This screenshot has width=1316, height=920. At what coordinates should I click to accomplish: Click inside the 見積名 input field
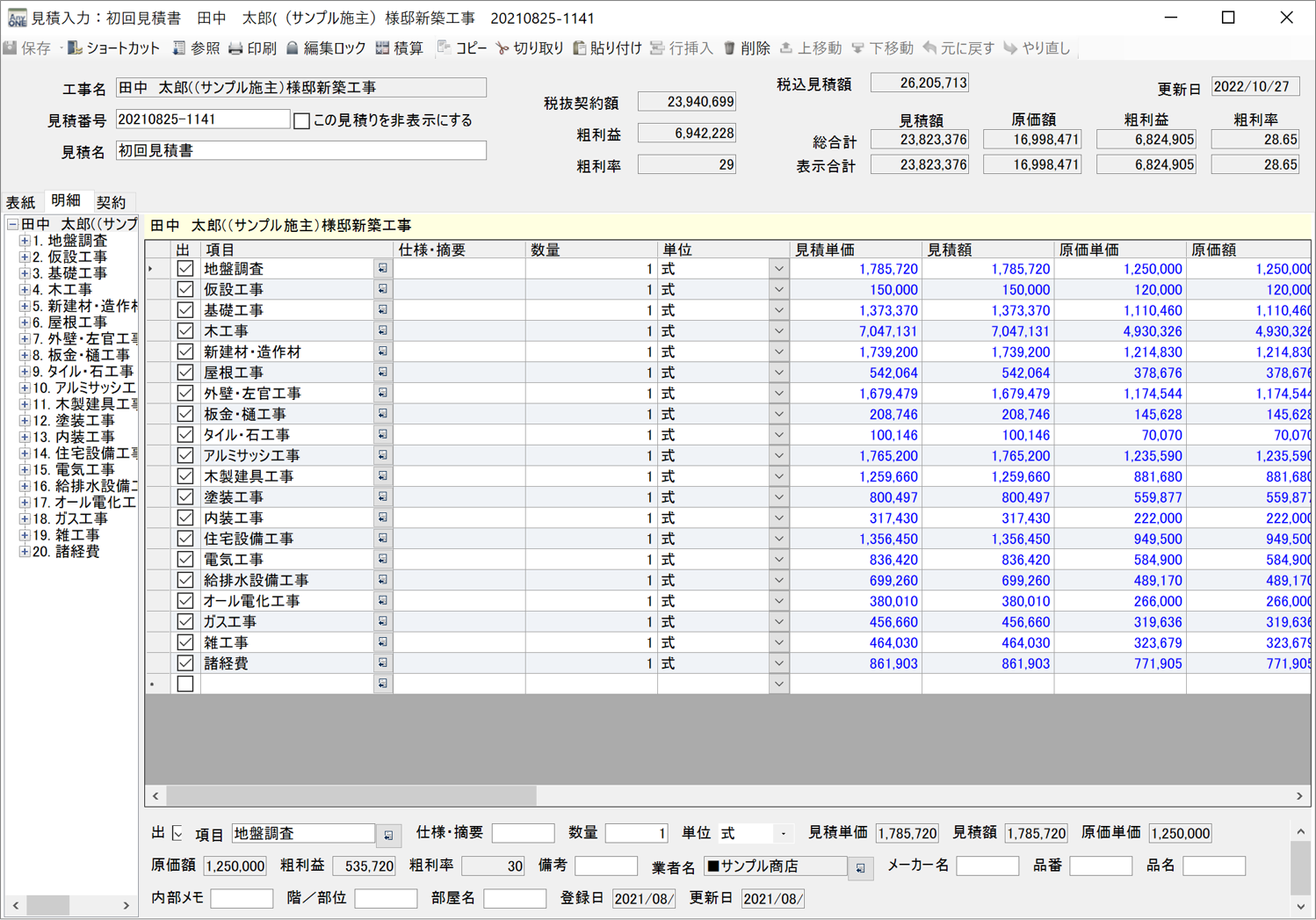point(299,149)
